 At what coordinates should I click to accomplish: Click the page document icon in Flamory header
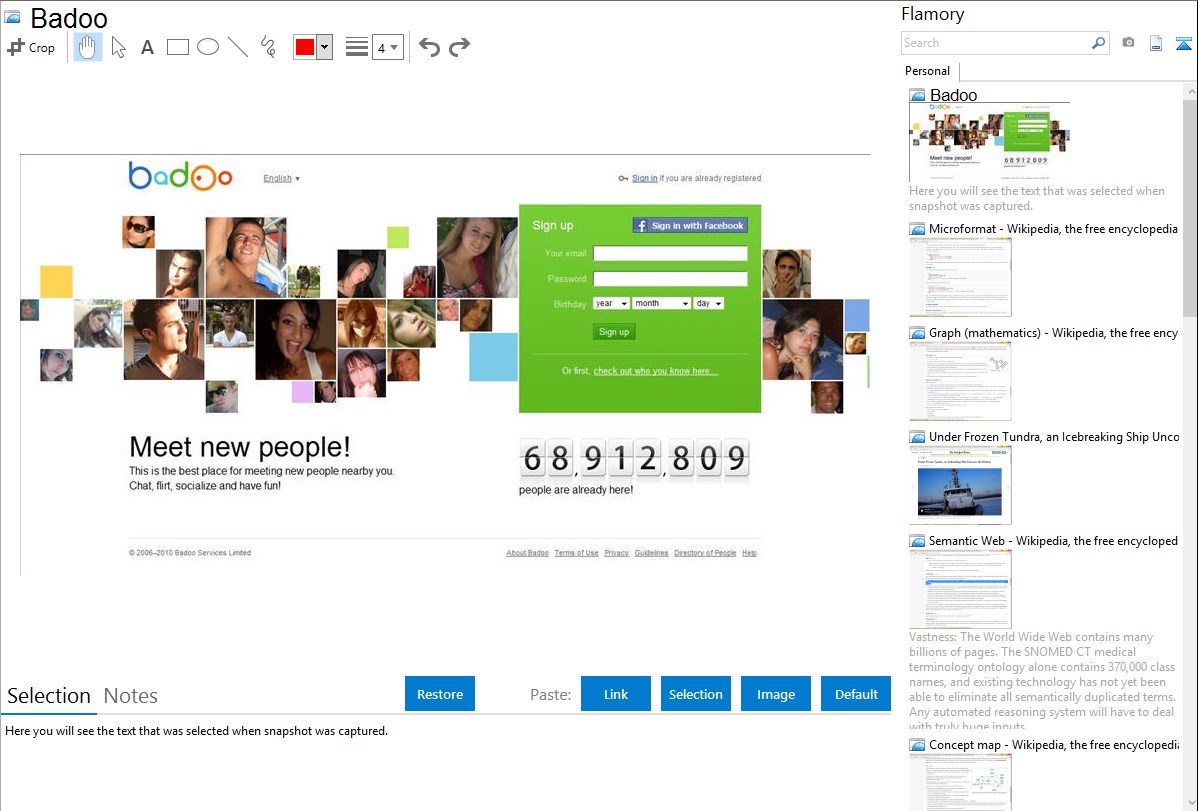1156,43
